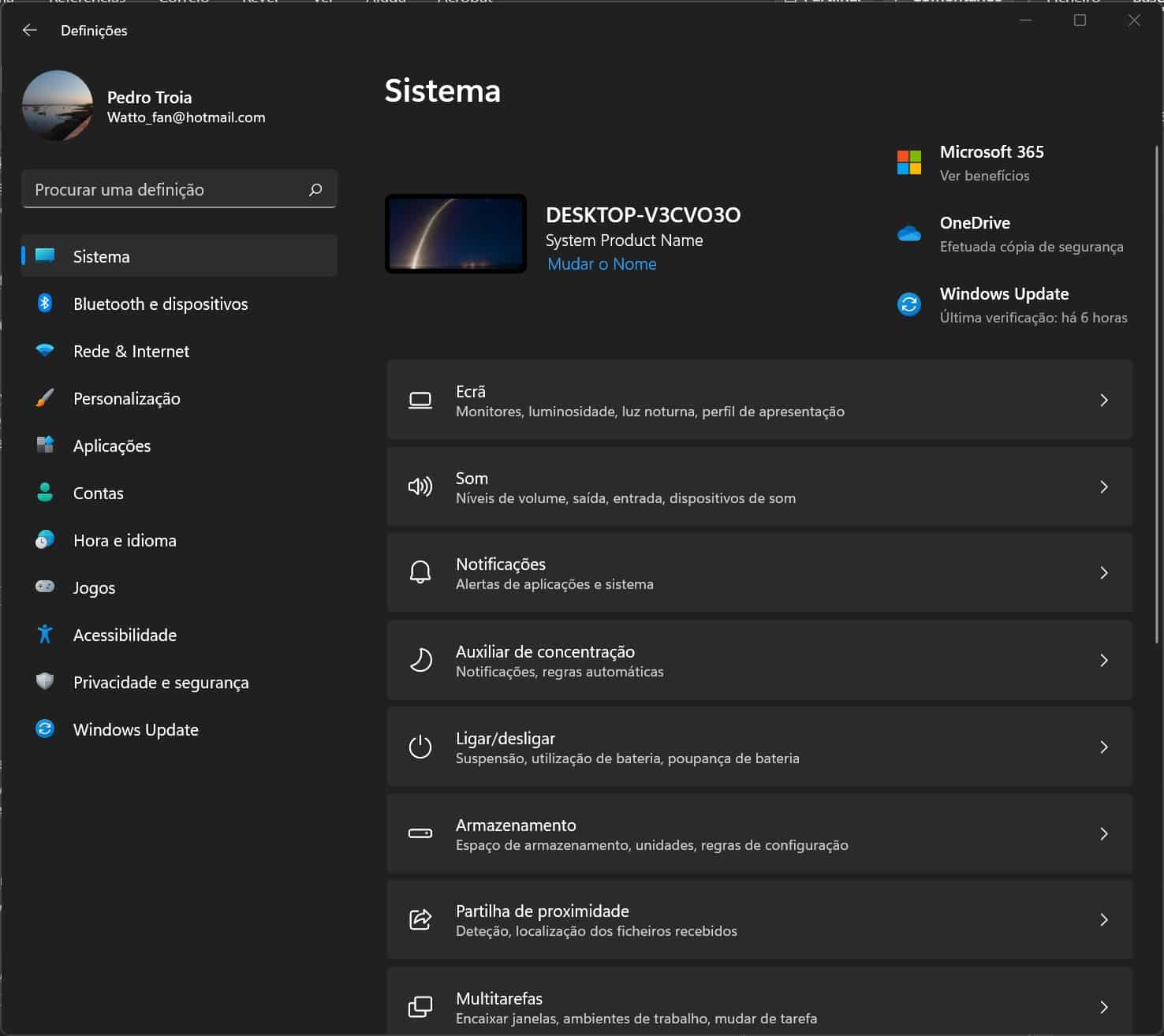Click the paintbrush icon for Personalização
This screenshot has height=1036, width=1164.
[x=45, y=397]
